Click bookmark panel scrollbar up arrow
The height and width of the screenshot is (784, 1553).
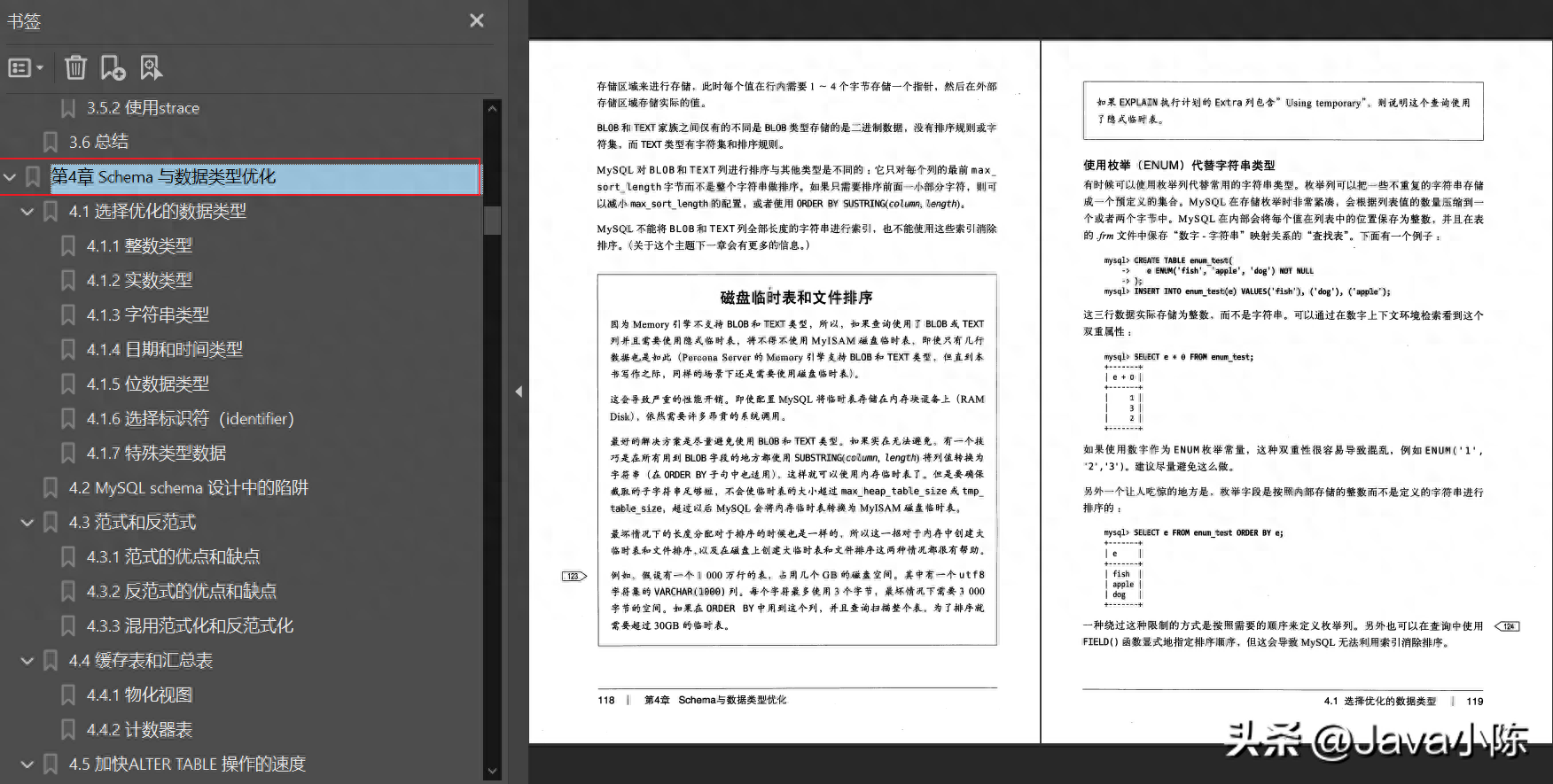493,109
